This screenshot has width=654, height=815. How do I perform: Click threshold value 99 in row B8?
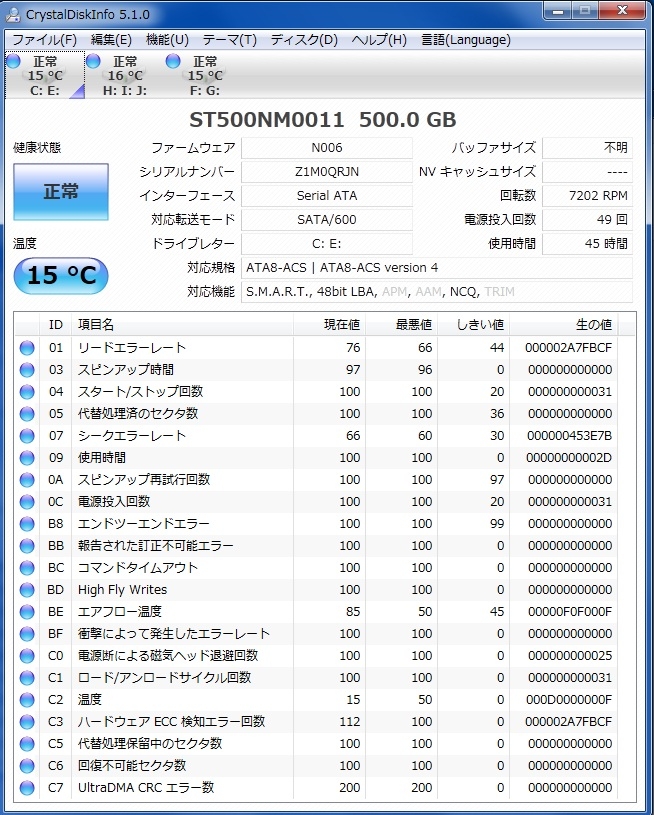pos(497,524)
